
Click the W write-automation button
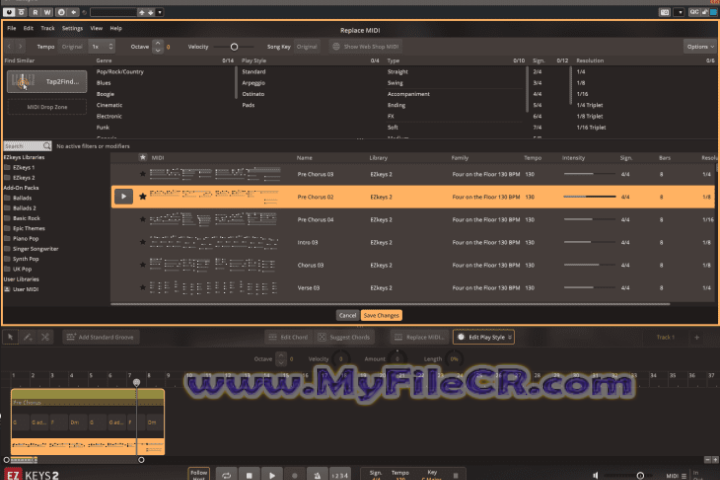[47, 12]
